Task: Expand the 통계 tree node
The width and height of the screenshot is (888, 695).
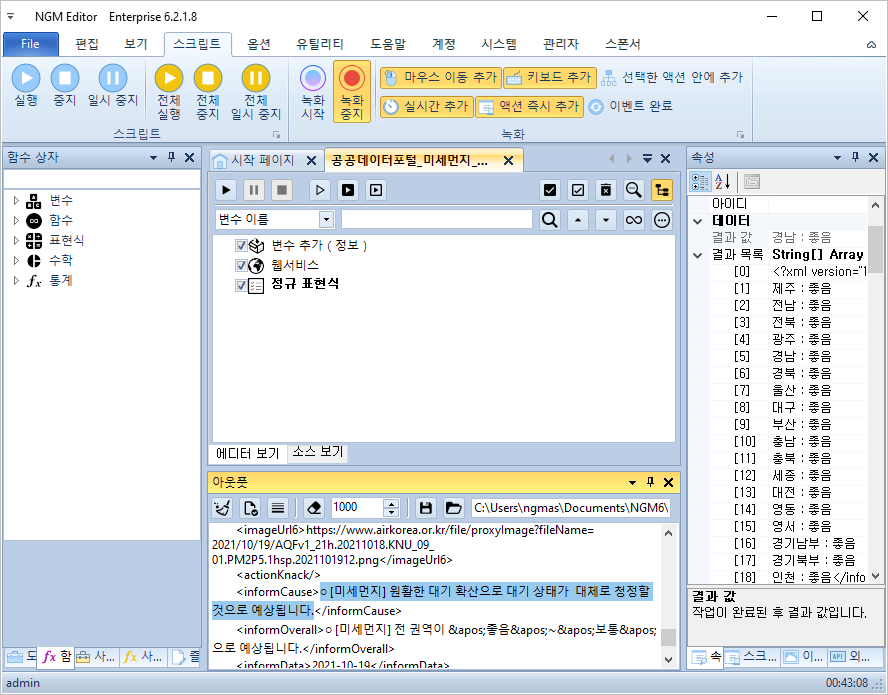Action: 16,280
